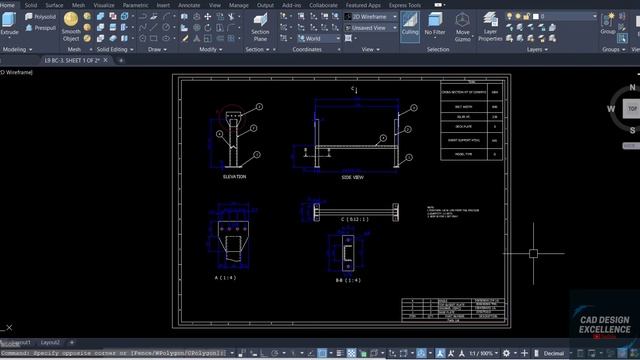This screenshot has height=360, width=640.
Task: Open Layer Properties manager
Action: click(x=490, y=27)
